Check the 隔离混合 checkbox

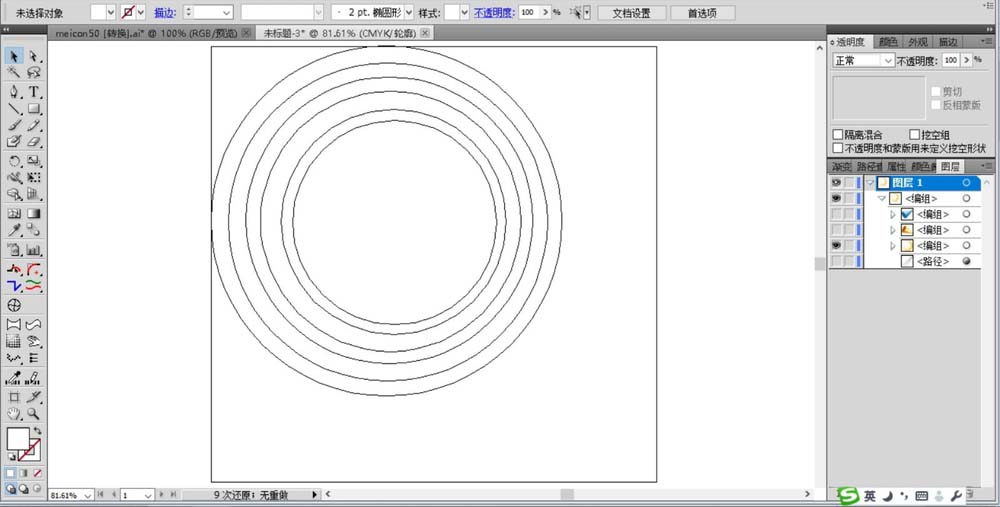838,135
